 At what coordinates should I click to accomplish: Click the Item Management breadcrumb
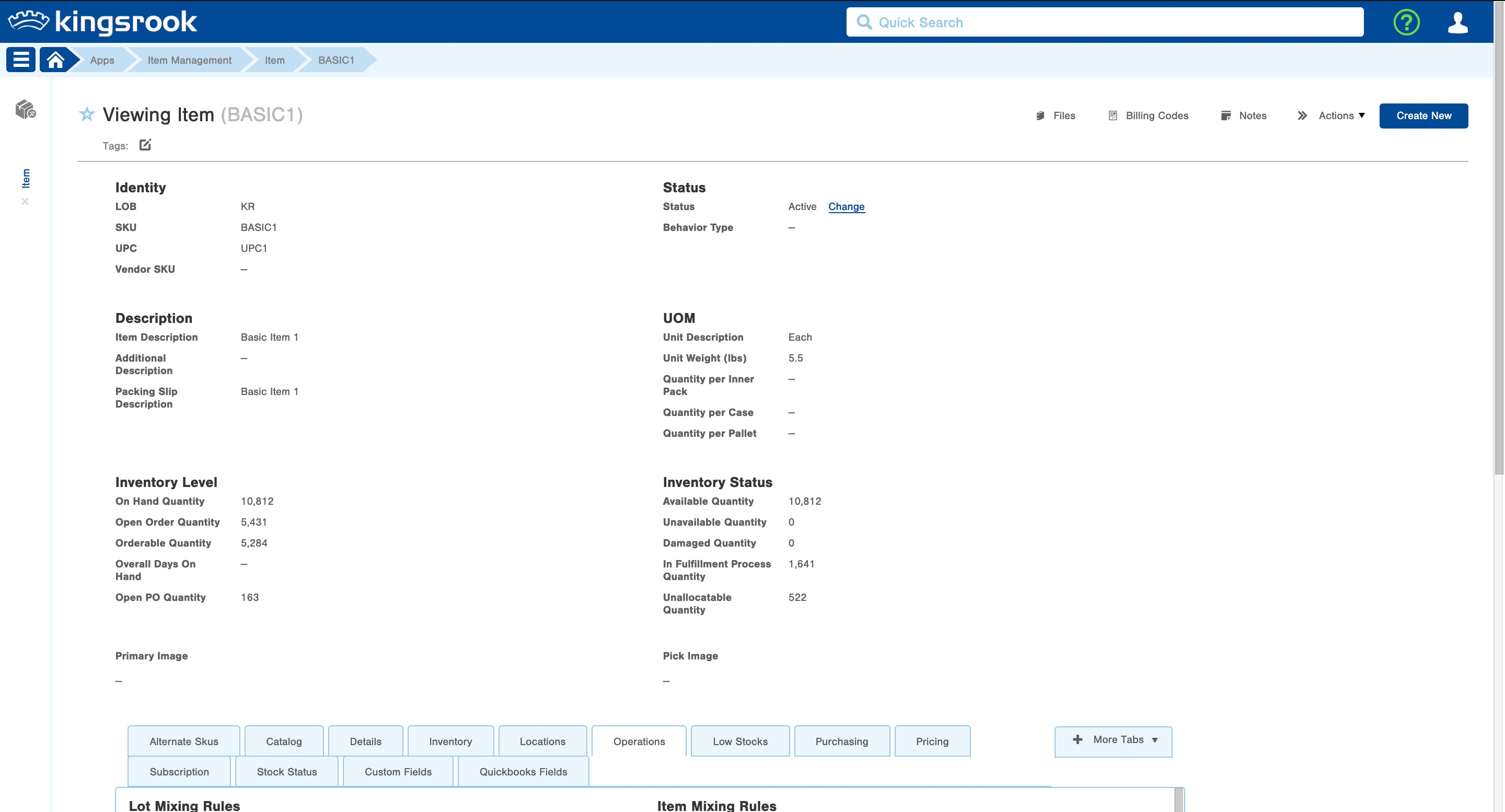[x=189, y=60]
